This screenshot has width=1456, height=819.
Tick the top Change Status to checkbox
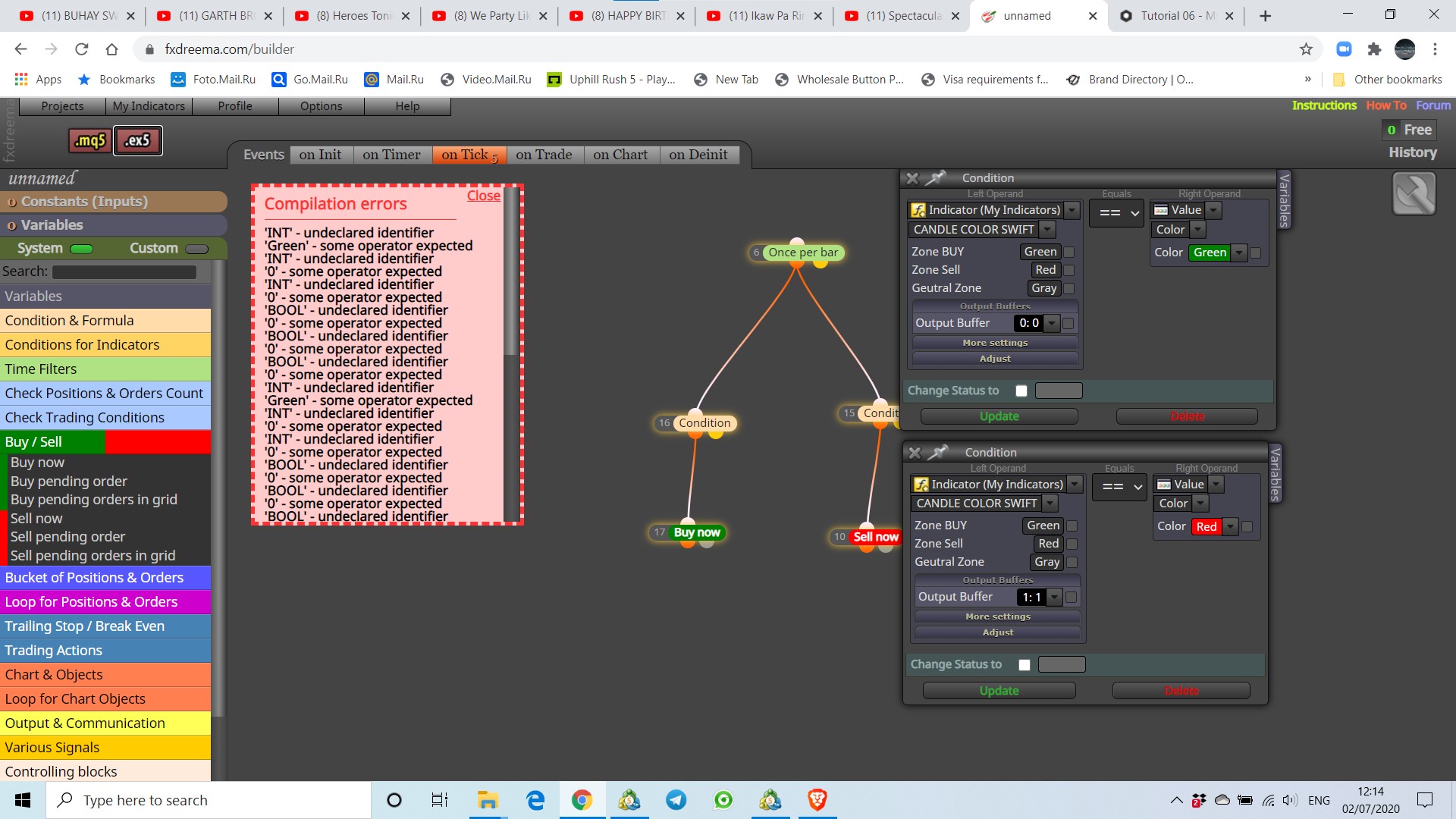point(1021,391)
